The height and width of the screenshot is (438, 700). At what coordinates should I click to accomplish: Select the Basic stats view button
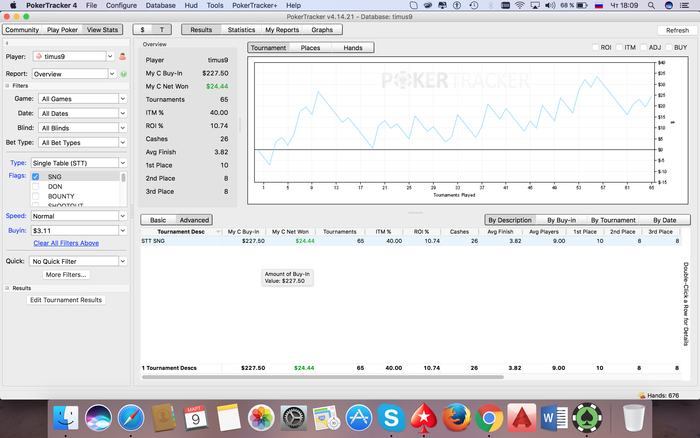point(158,220)
